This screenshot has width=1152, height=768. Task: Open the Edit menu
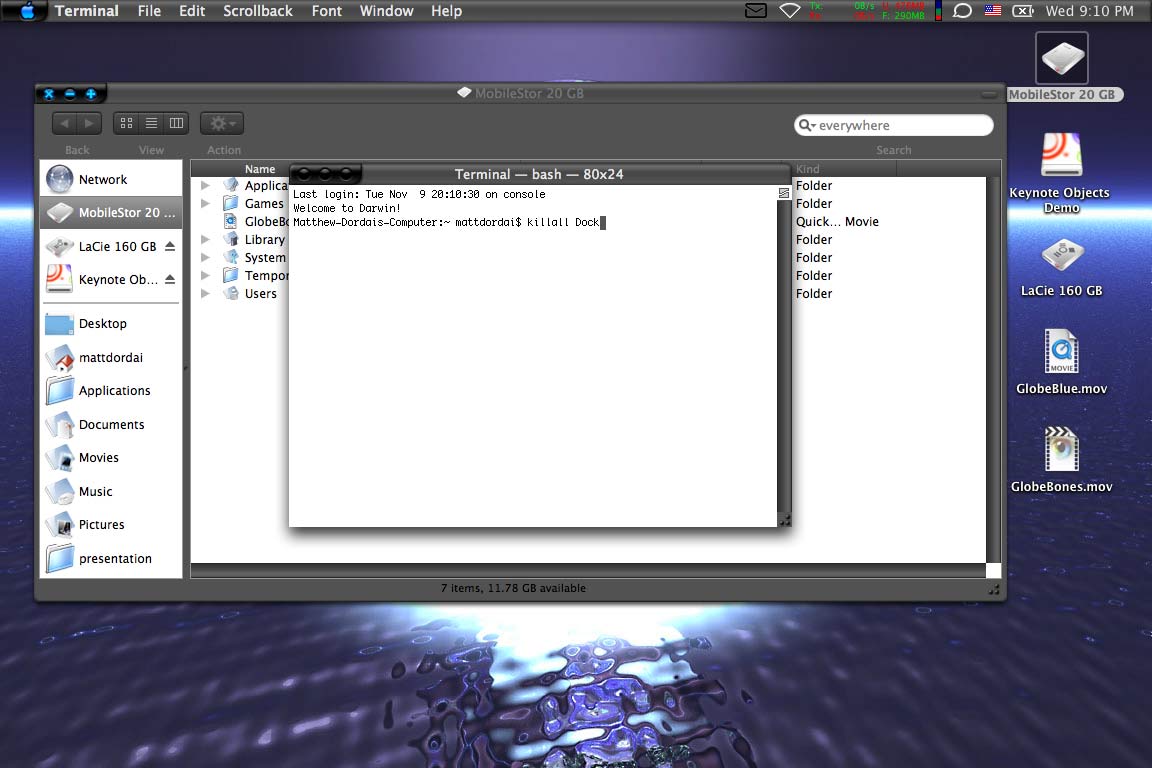[192, 11]
